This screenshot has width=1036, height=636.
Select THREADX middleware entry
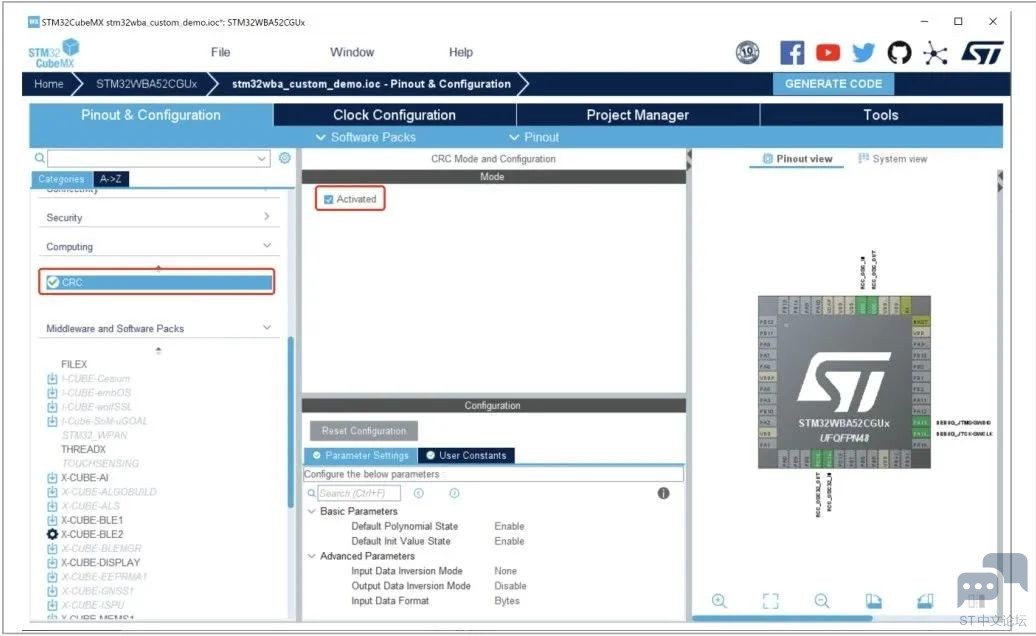[x=83, y=449]
